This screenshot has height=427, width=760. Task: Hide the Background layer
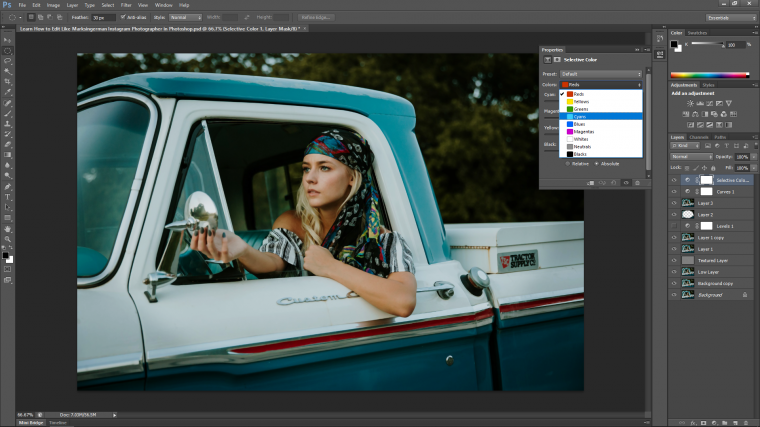pyautogui.click(x=674, y=295)
